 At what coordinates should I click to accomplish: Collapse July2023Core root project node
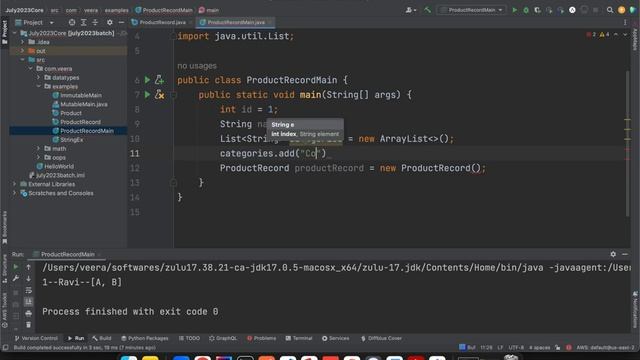[x=15, y=33]
